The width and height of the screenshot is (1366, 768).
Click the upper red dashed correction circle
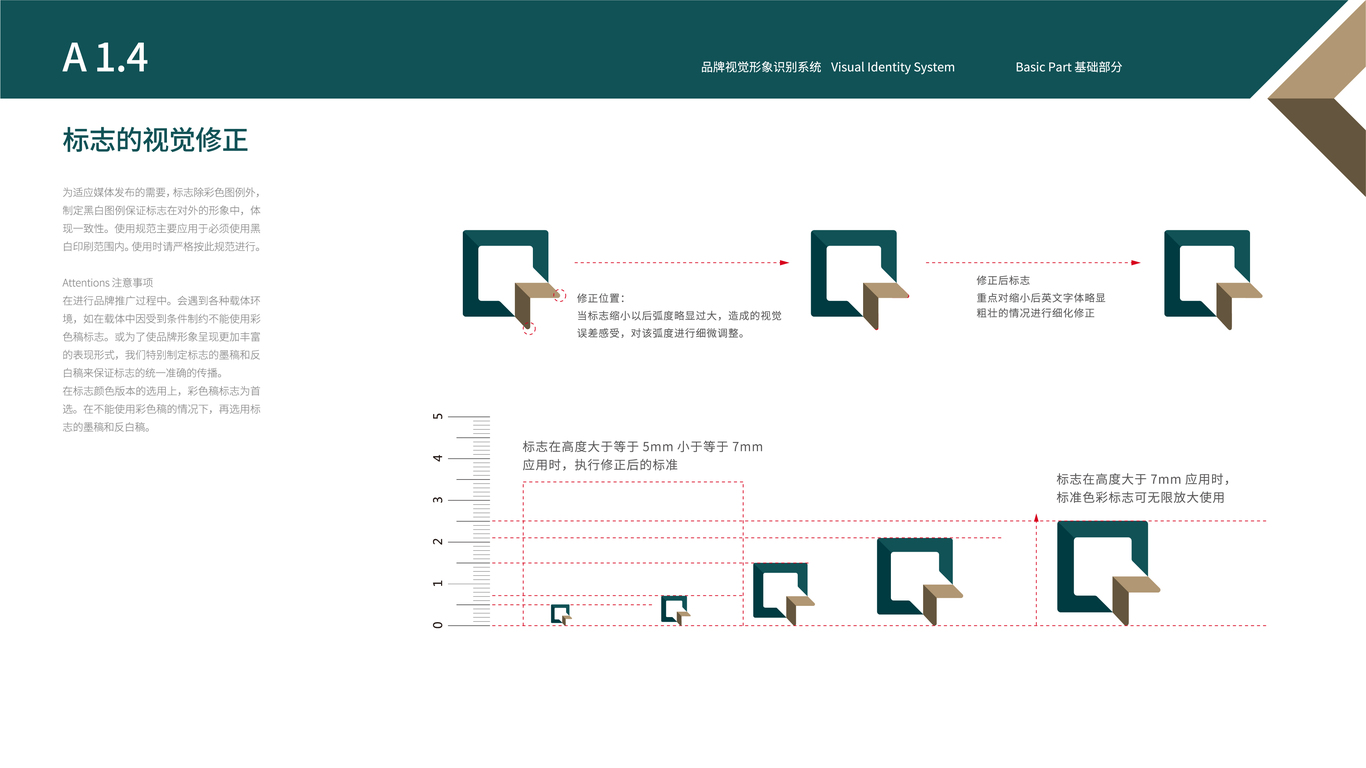560,296
